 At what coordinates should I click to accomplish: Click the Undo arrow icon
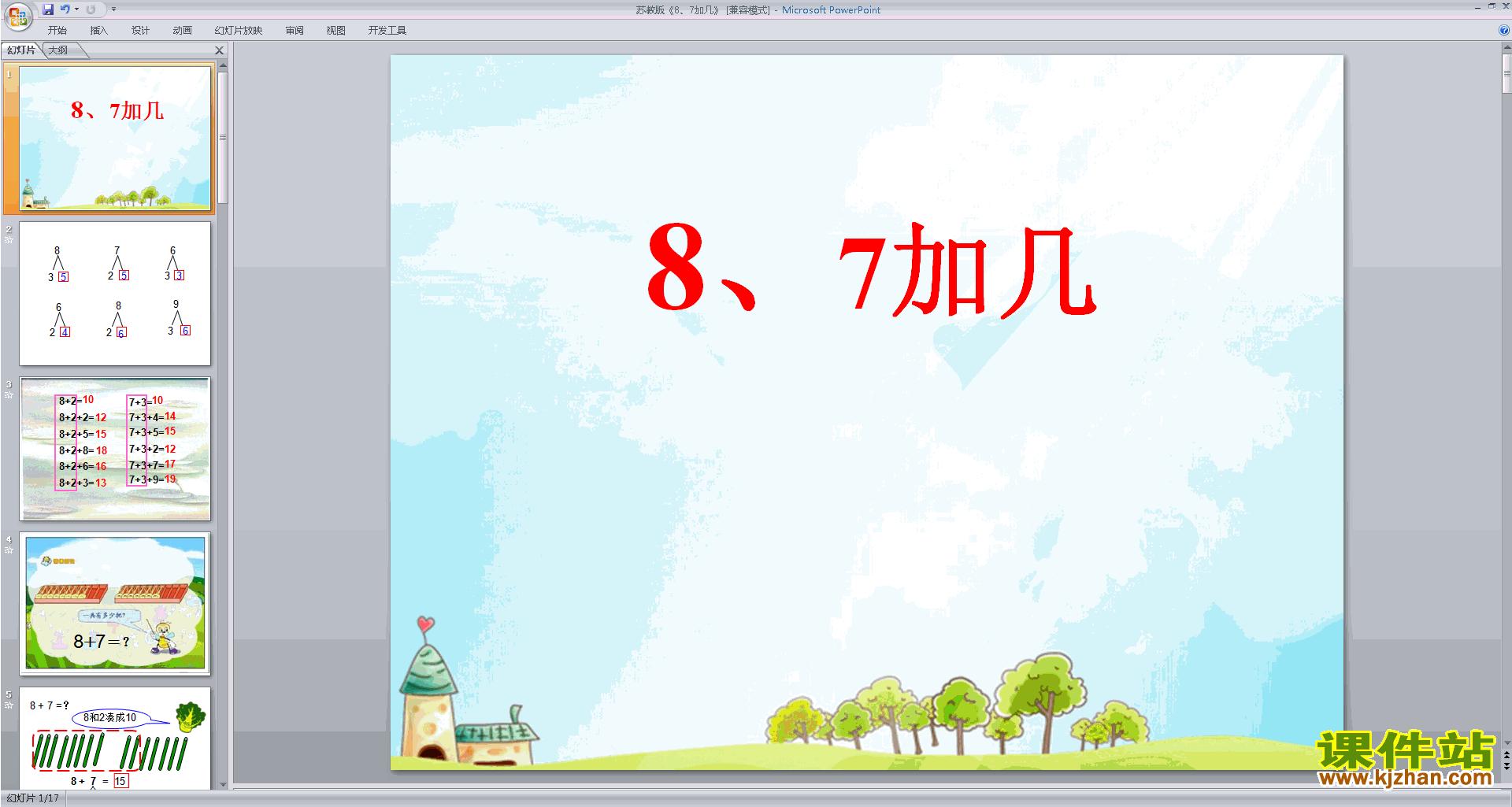click(65, 9)
